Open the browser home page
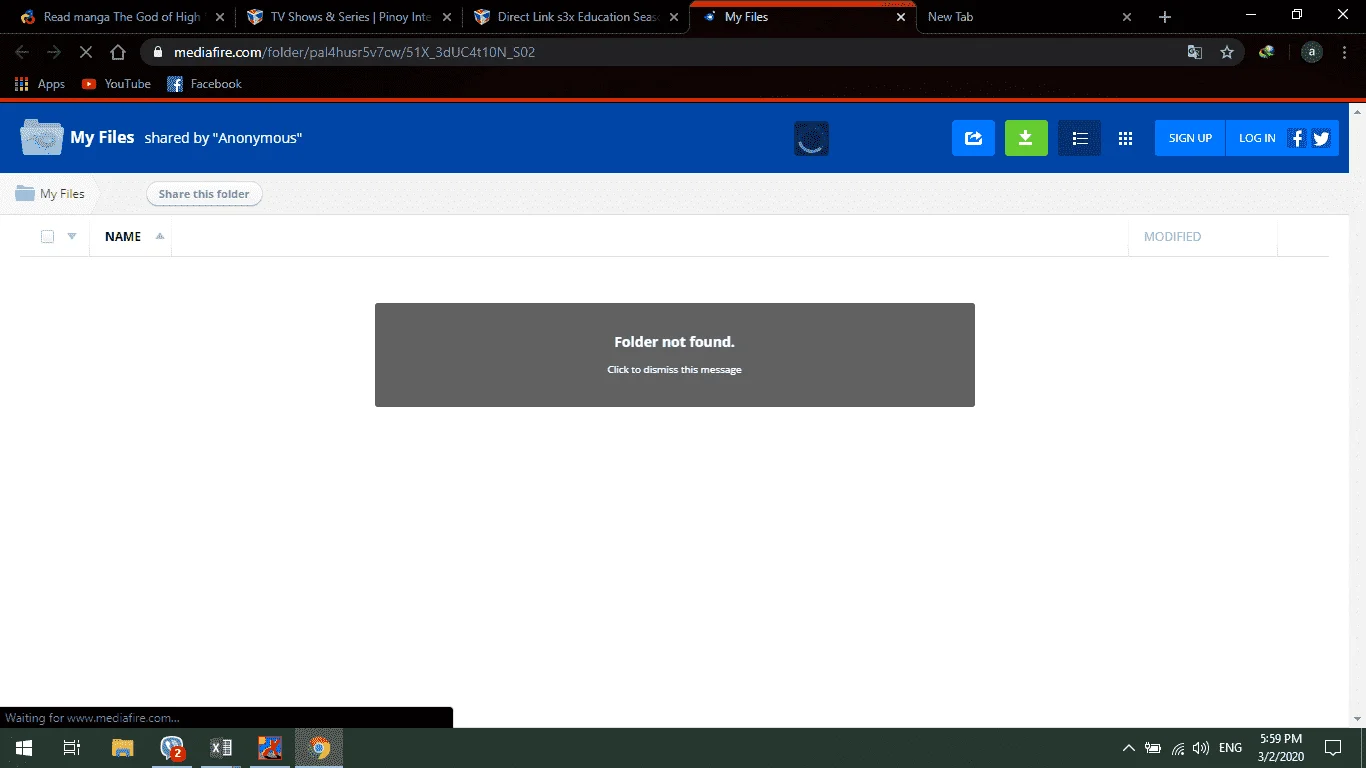The image size is (1366, 768). pyautogui.click(x=118, y=52)
